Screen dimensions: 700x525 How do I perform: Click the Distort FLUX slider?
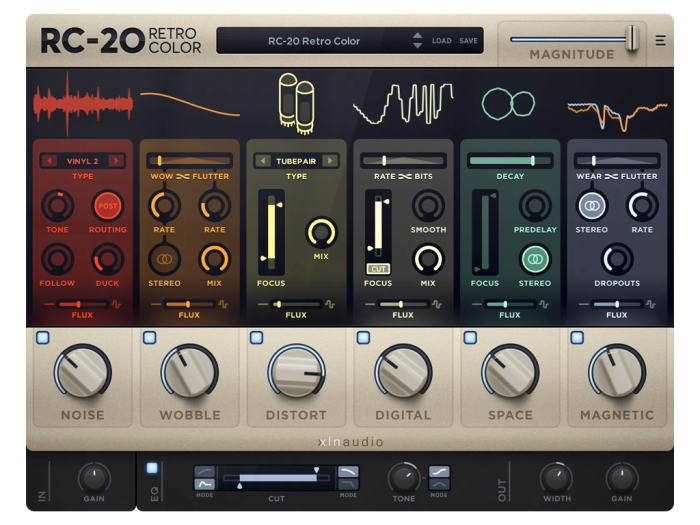point(296,304)
